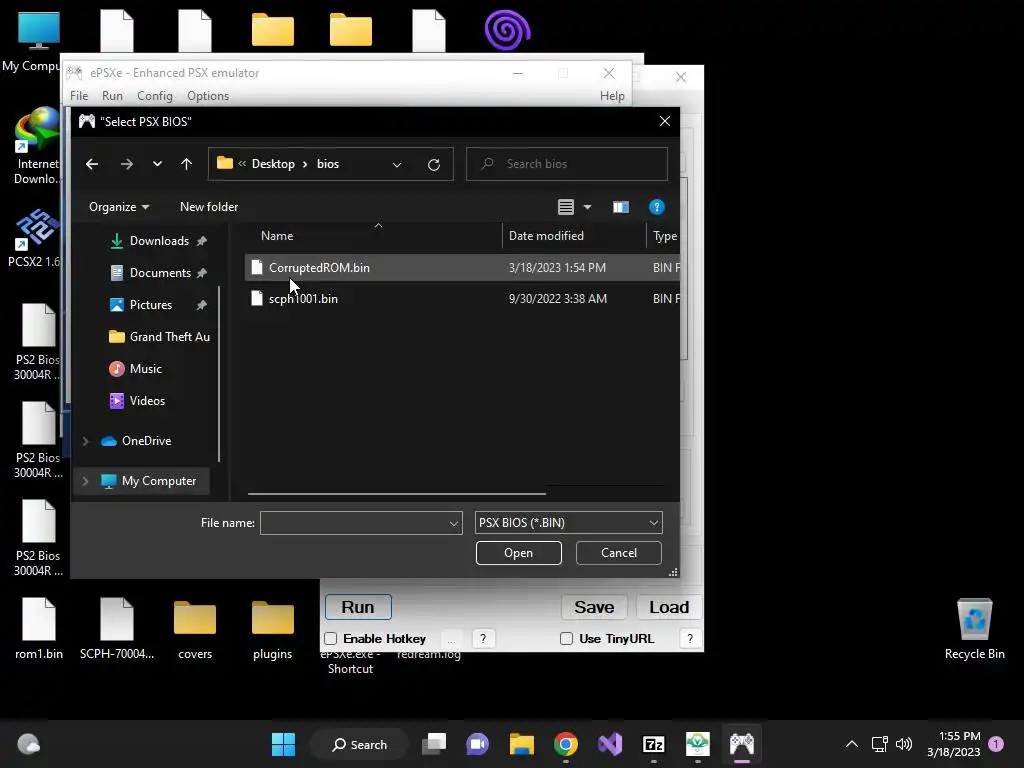Screen dimensions: 1024x768
Task: Create a New folder
Action: [x=209, y=207]
